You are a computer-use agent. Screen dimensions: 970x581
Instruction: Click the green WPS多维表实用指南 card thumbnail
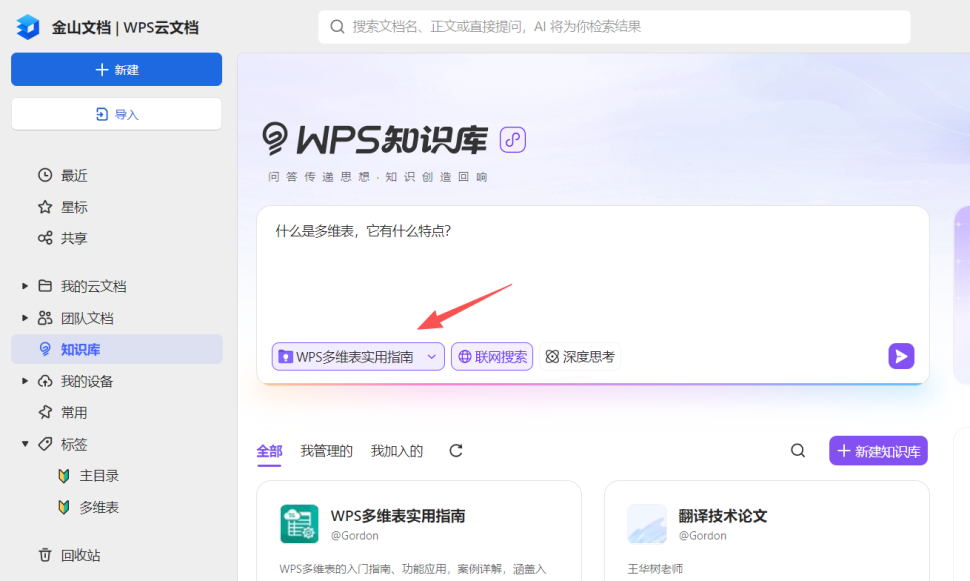point(299,523)
